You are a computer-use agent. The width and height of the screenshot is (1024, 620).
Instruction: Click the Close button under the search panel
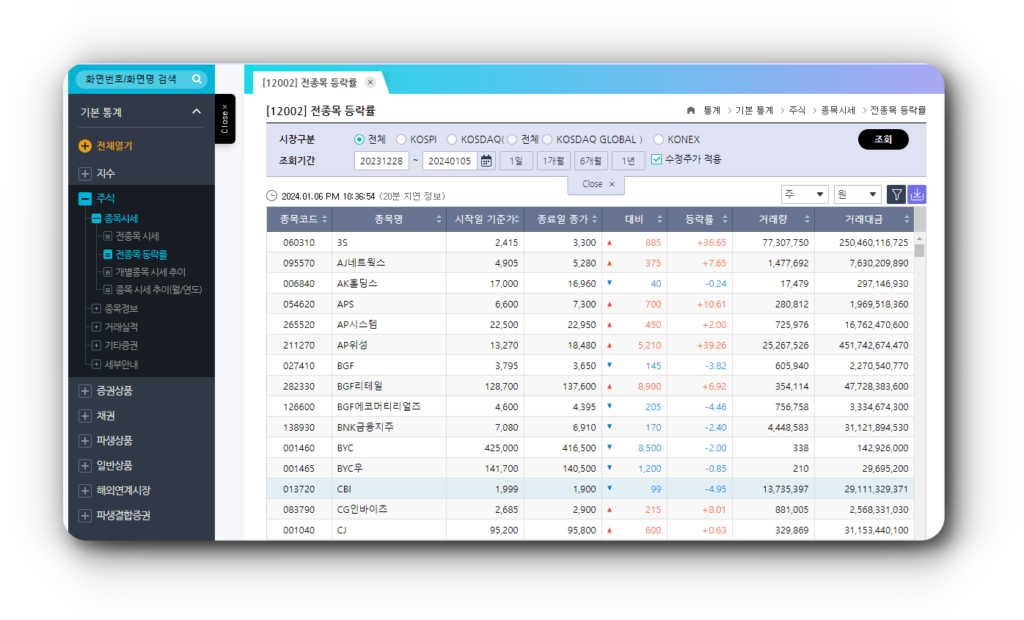tap(596, 184)
